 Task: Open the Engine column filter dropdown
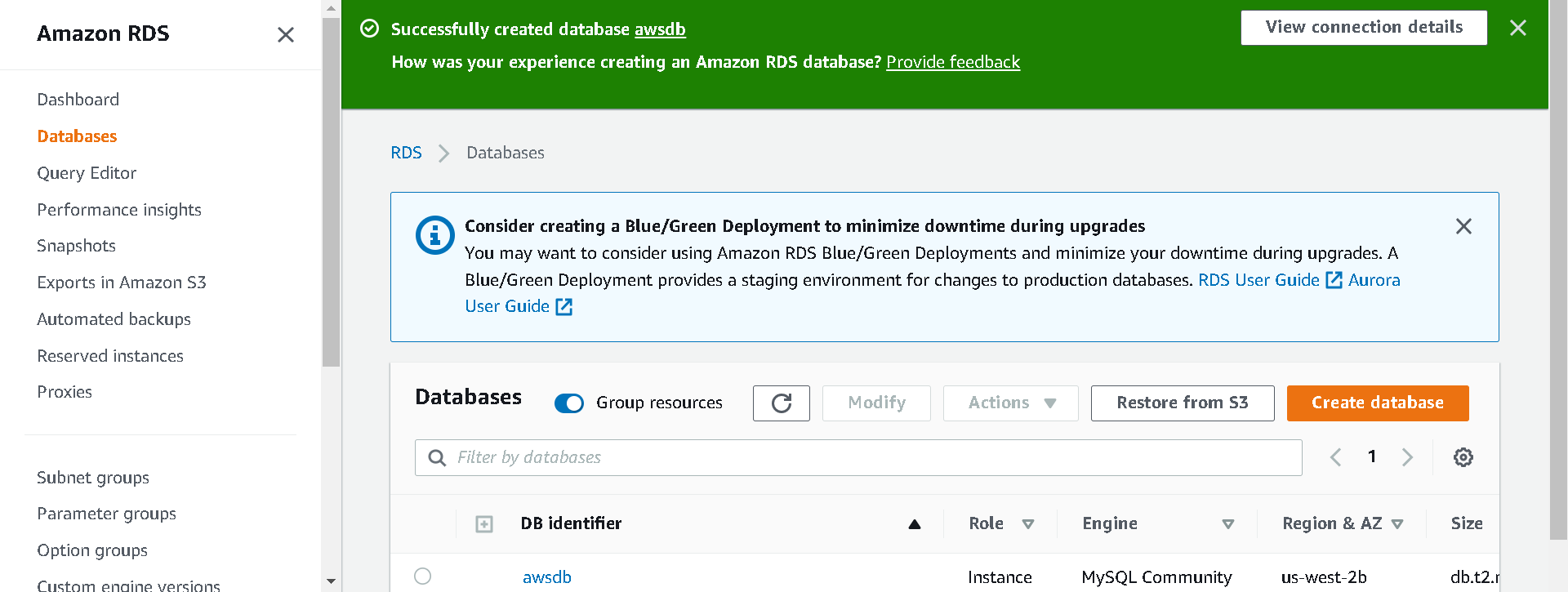point(1228,524)
